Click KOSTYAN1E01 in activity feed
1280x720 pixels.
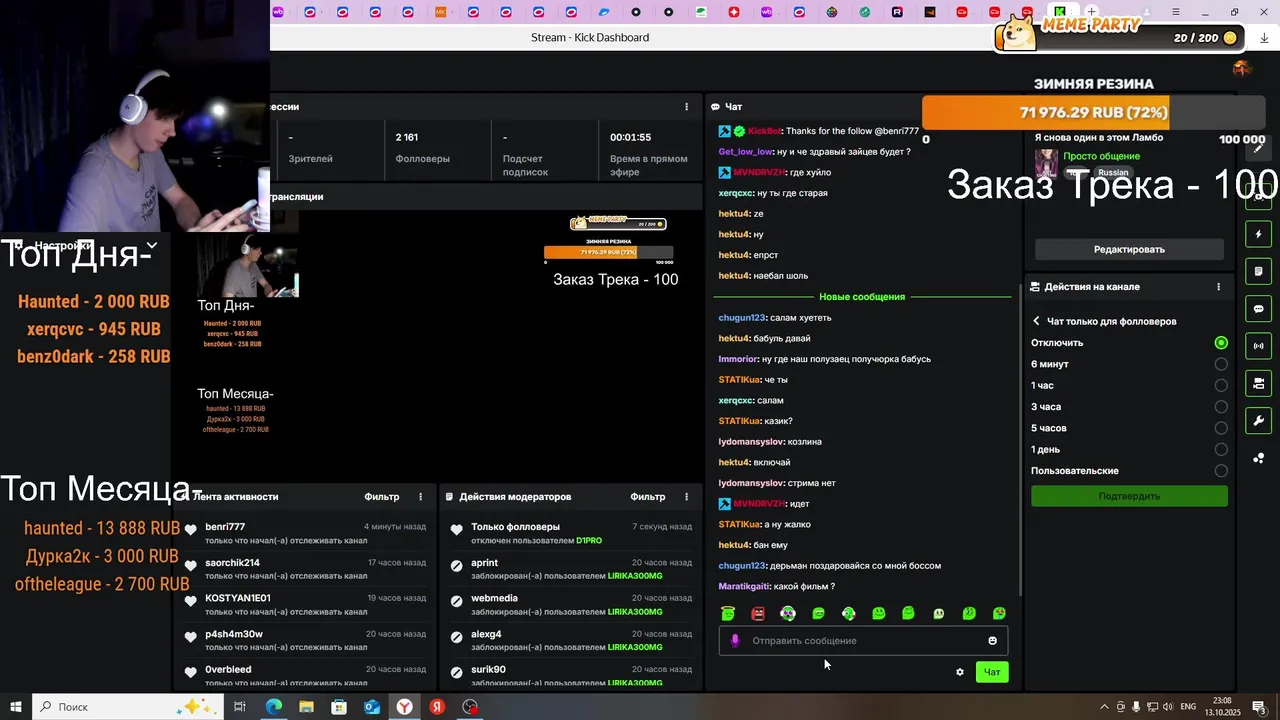(x=238, y=598)
